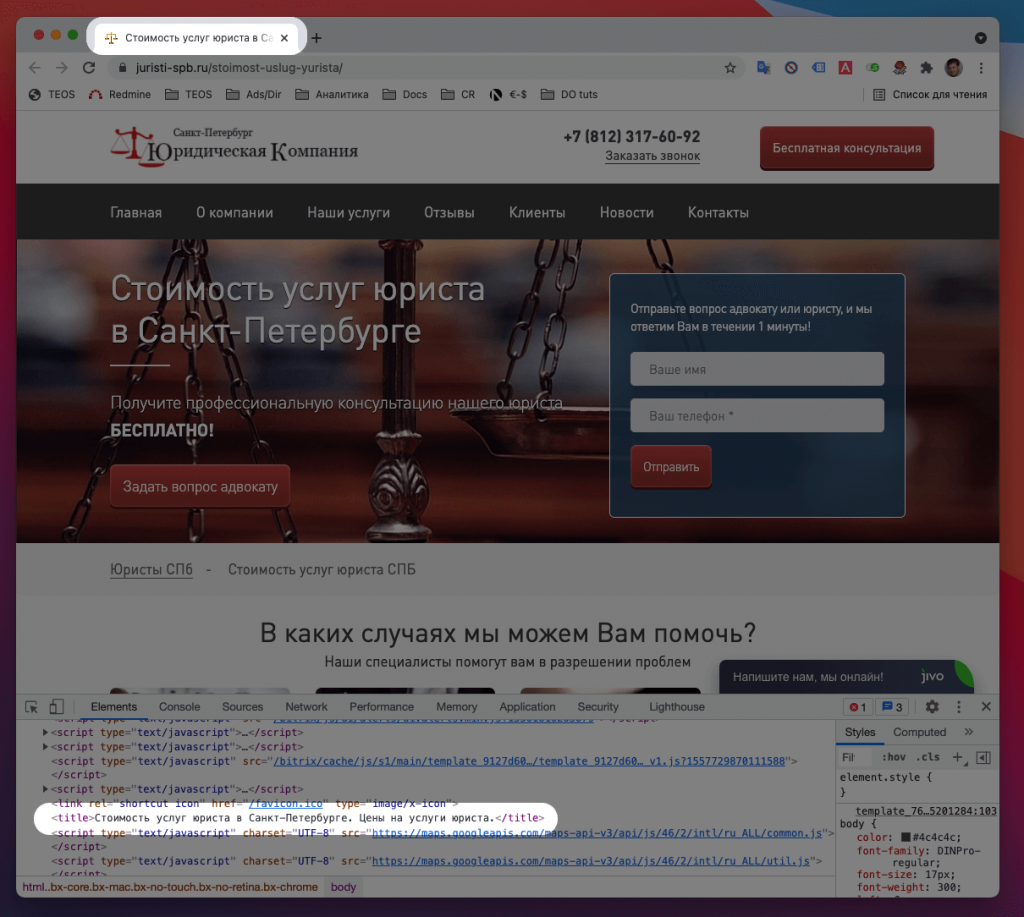Click the Задать вопрос адвокату button
Screen dimensions: 1024x917
[200, 487]
